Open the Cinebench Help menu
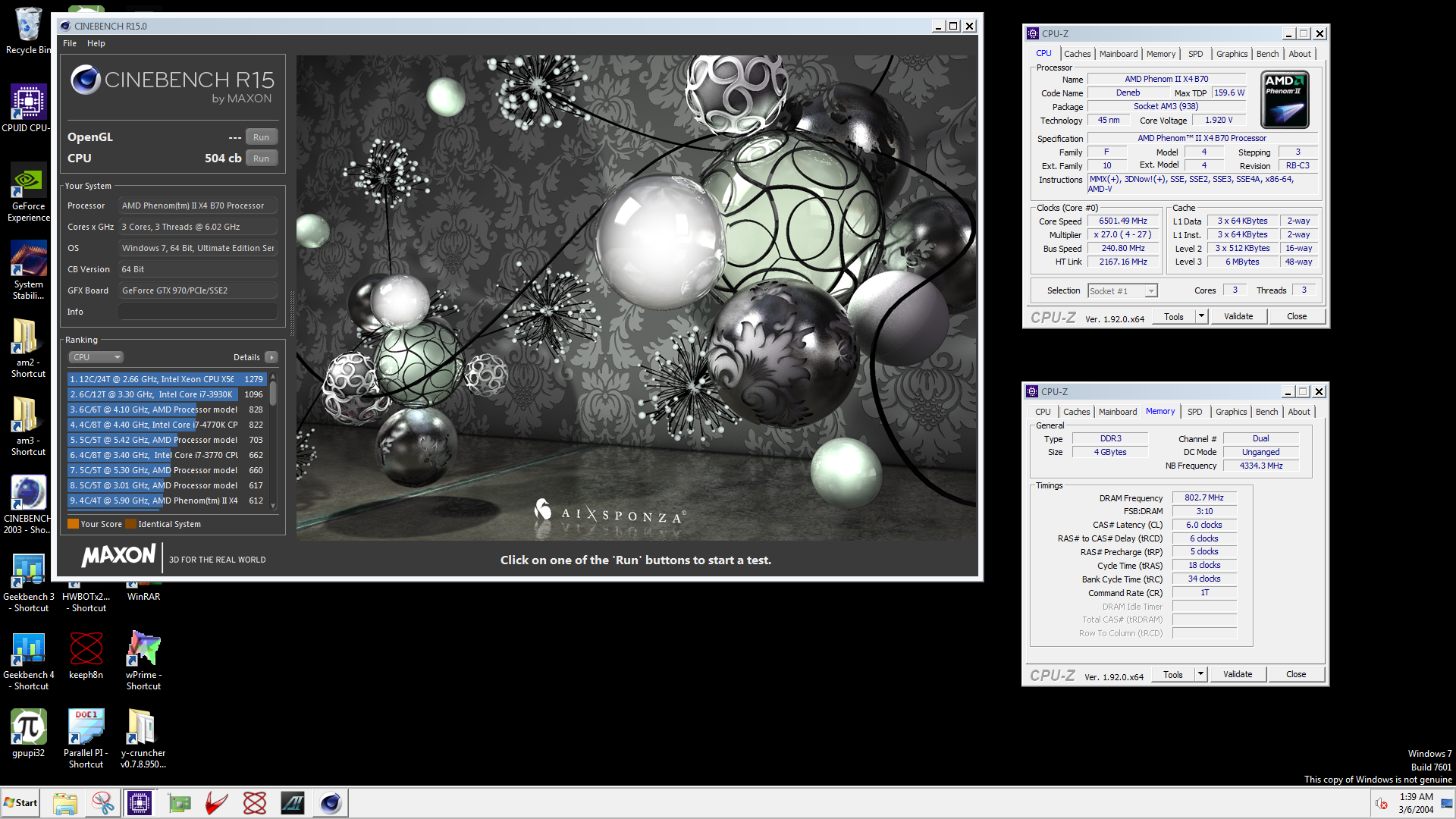 [x=96, y=43]
